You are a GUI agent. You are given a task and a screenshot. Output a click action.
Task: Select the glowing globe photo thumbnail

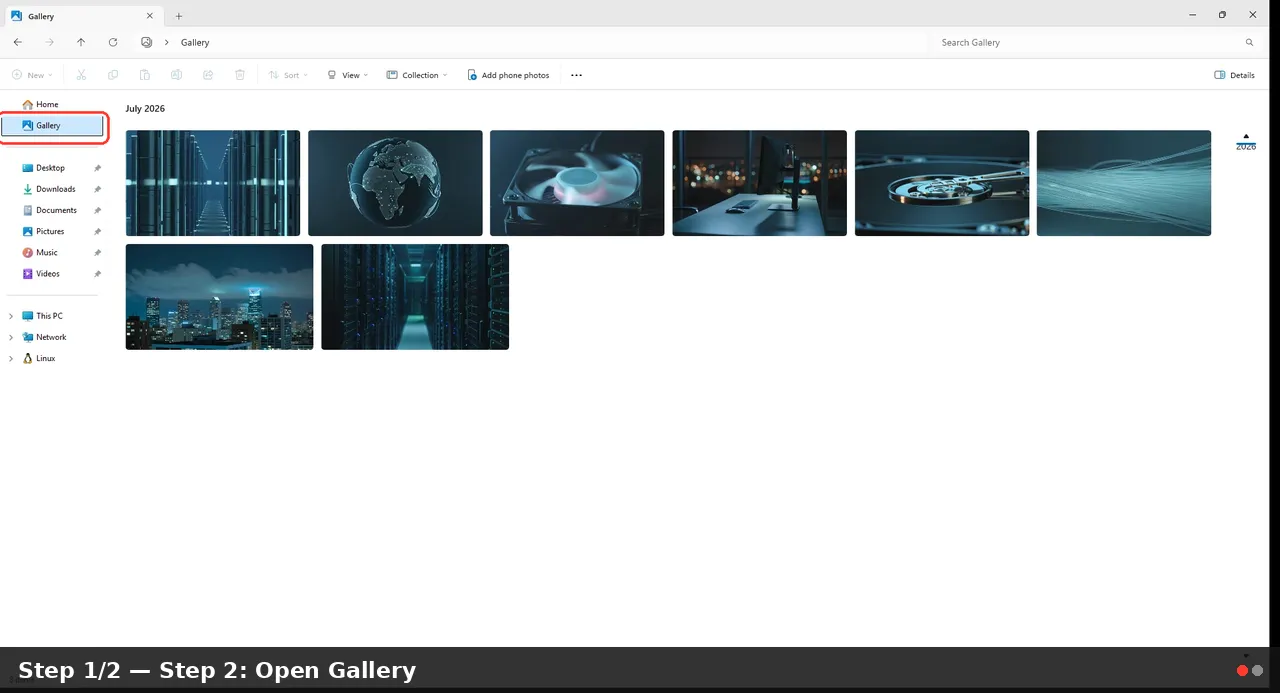pos(395,183)
